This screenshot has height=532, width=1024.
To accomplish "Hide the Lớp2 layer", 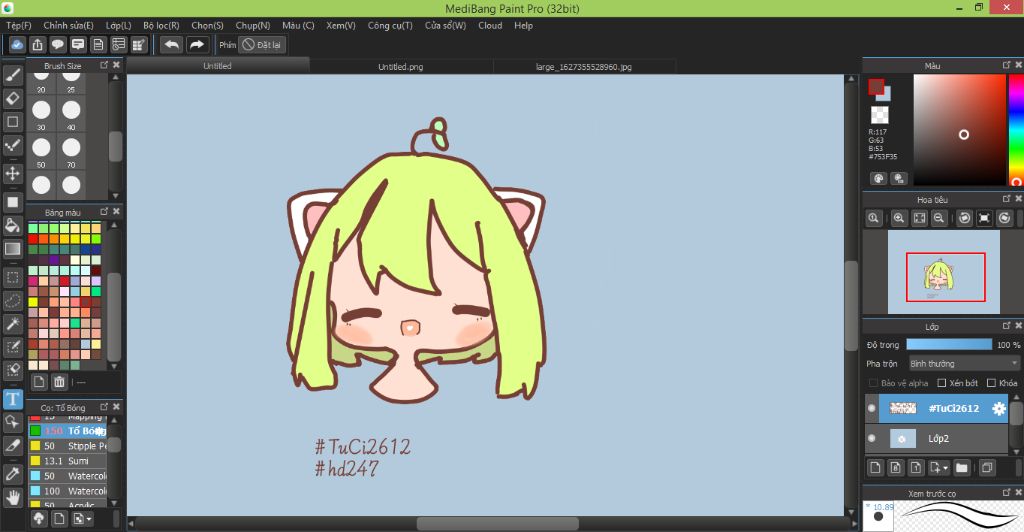I will pos(872,438).
